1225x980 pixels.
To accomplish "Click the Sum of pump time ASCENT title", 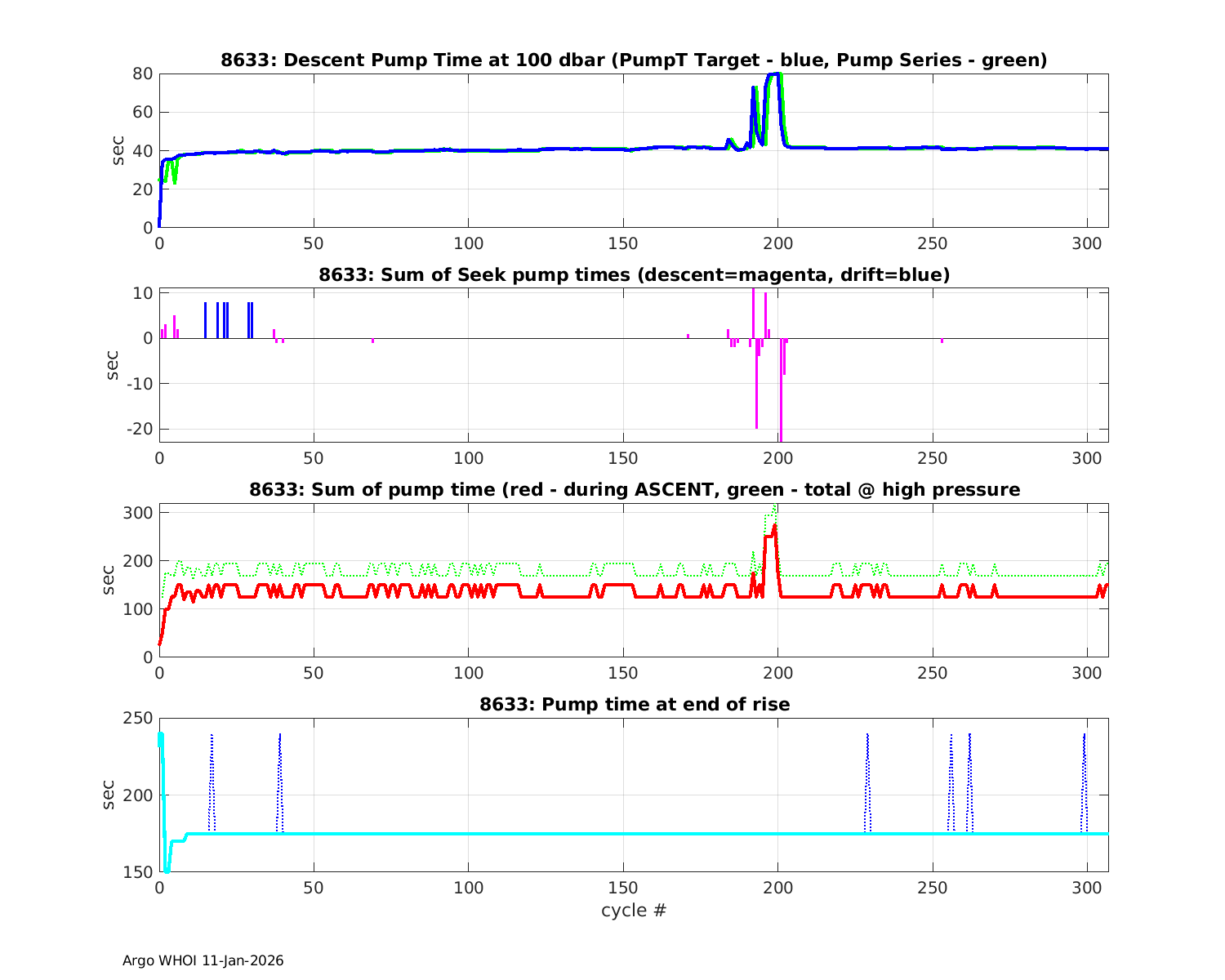I will pyautogui.click(x=634, y=490).
